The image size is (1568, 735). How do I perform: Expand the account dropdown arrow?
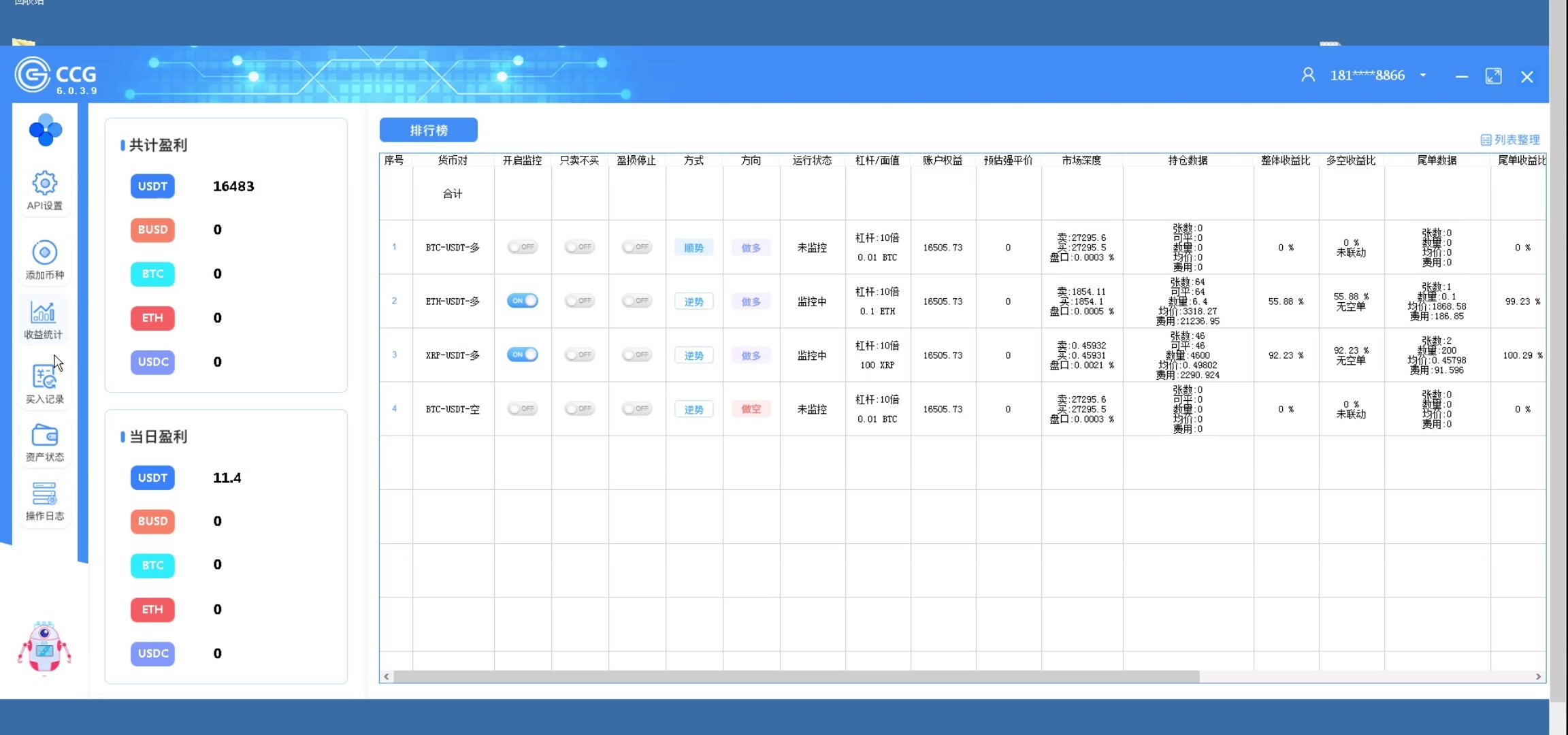1423,75
